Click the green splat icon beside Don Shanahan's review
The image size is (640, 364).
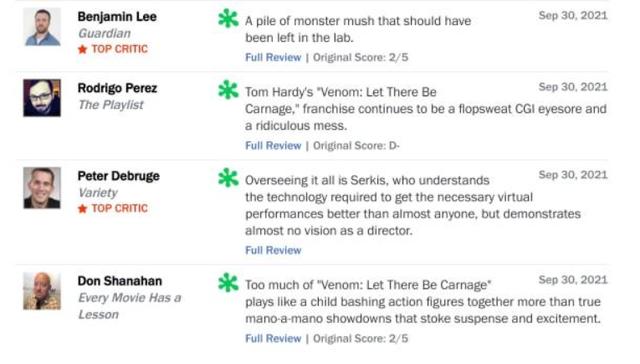click(x=228, y=283)
